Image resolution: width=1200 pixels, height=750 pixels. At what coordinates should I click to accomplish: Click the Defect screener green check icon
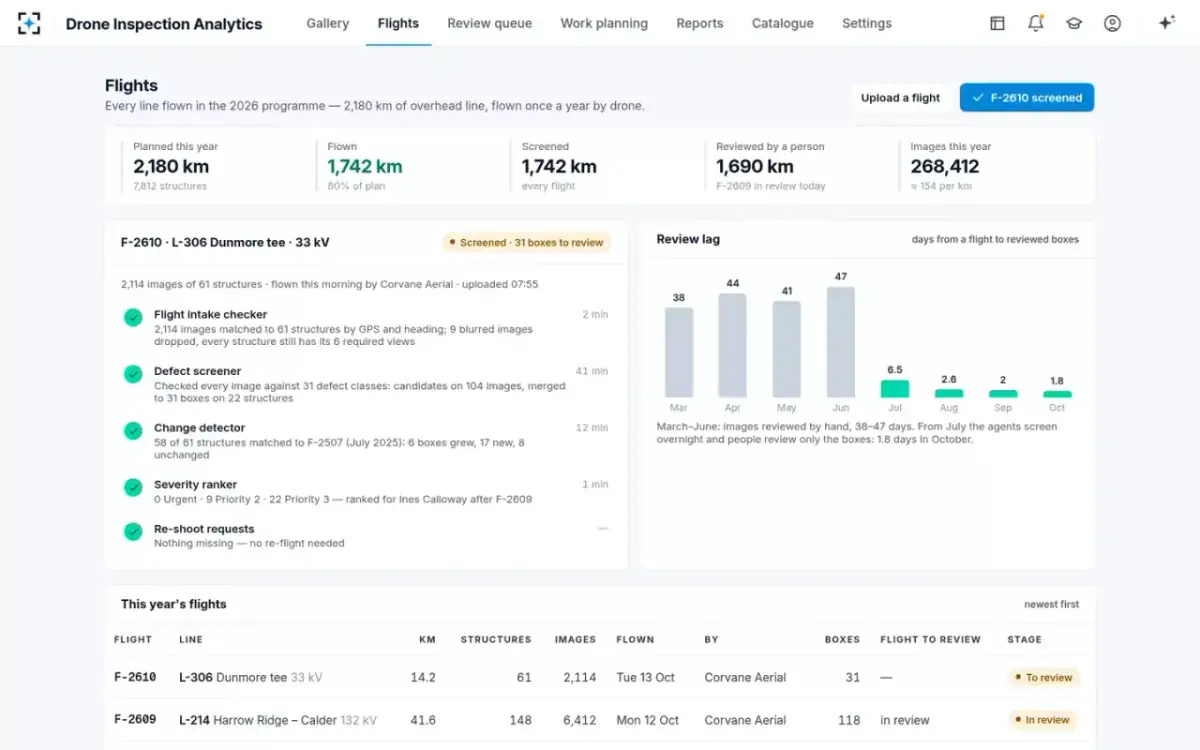[133, 374]
